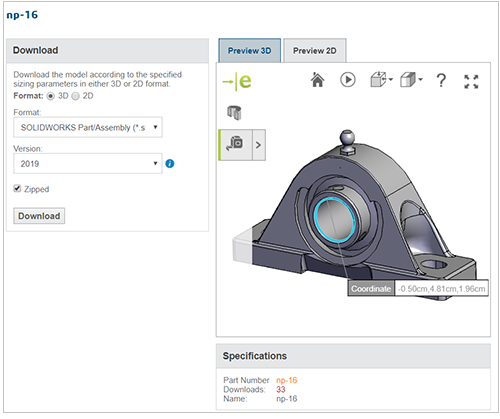Click the Download button
The height and width of the screenshot is (419, 500).
coord(39,216)
